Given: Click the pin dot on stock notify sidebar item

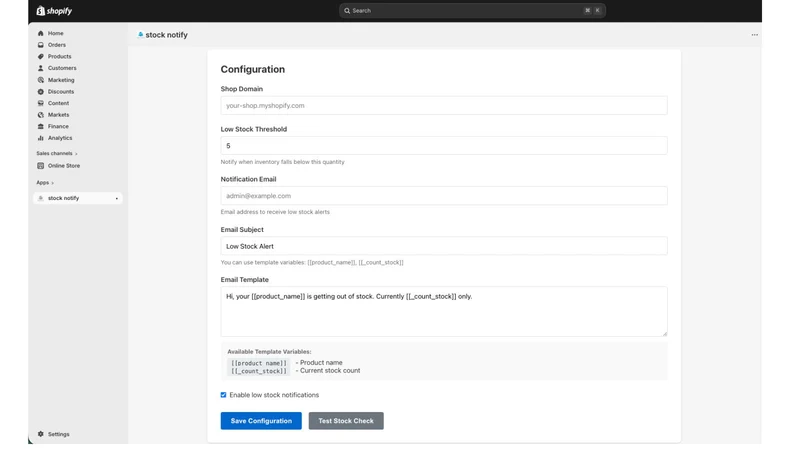Looking at the screenshot, I should tap(116, 198).
